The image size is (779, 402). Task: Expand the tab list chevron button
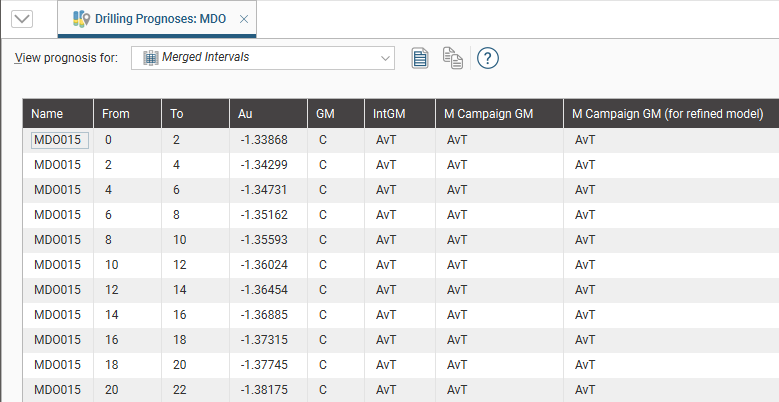[21, 19]
